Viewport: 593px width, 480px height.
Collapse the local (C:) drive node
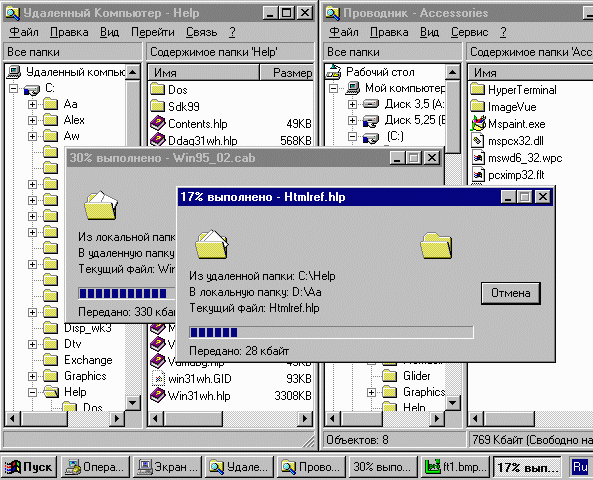tap(352, 136)
